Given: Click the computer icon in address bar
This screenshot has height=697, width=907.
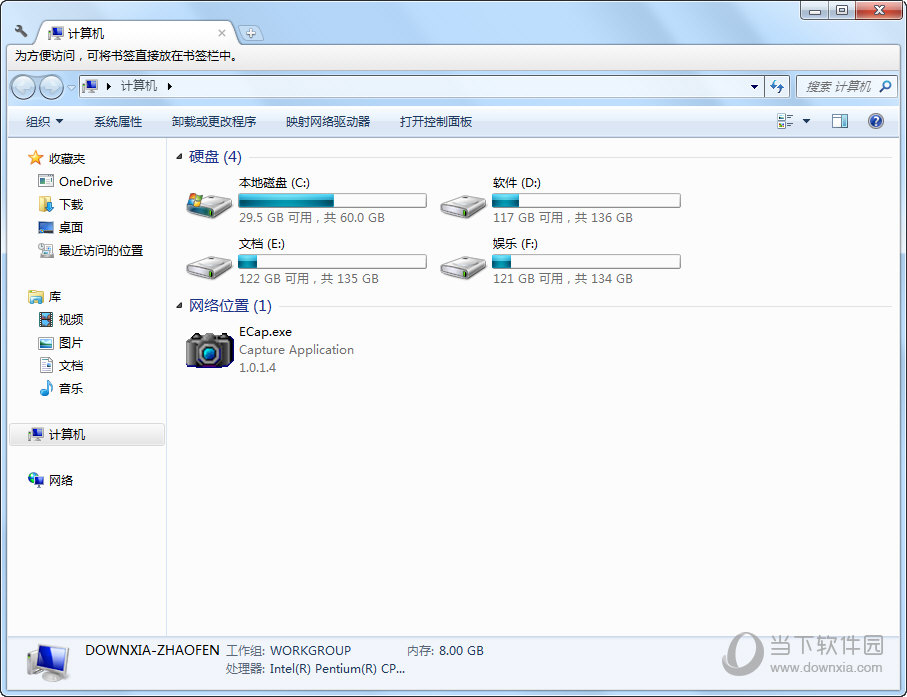Looking at the screenshot, I should 90,87.
